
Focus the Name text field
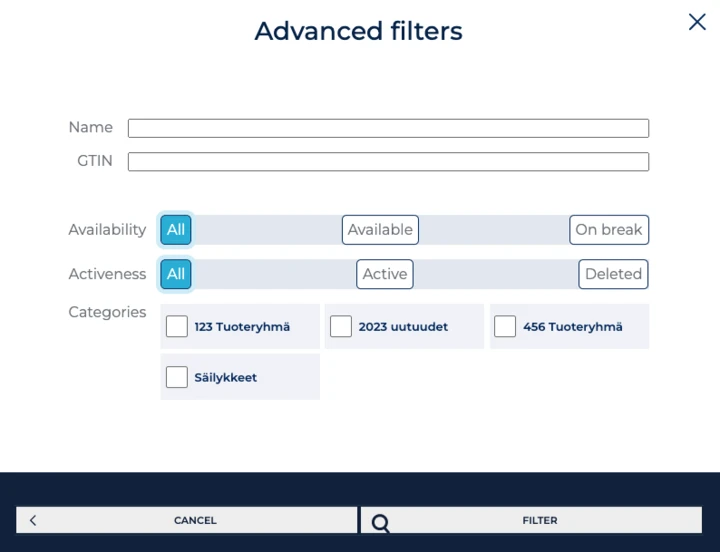tap(388, 128)
